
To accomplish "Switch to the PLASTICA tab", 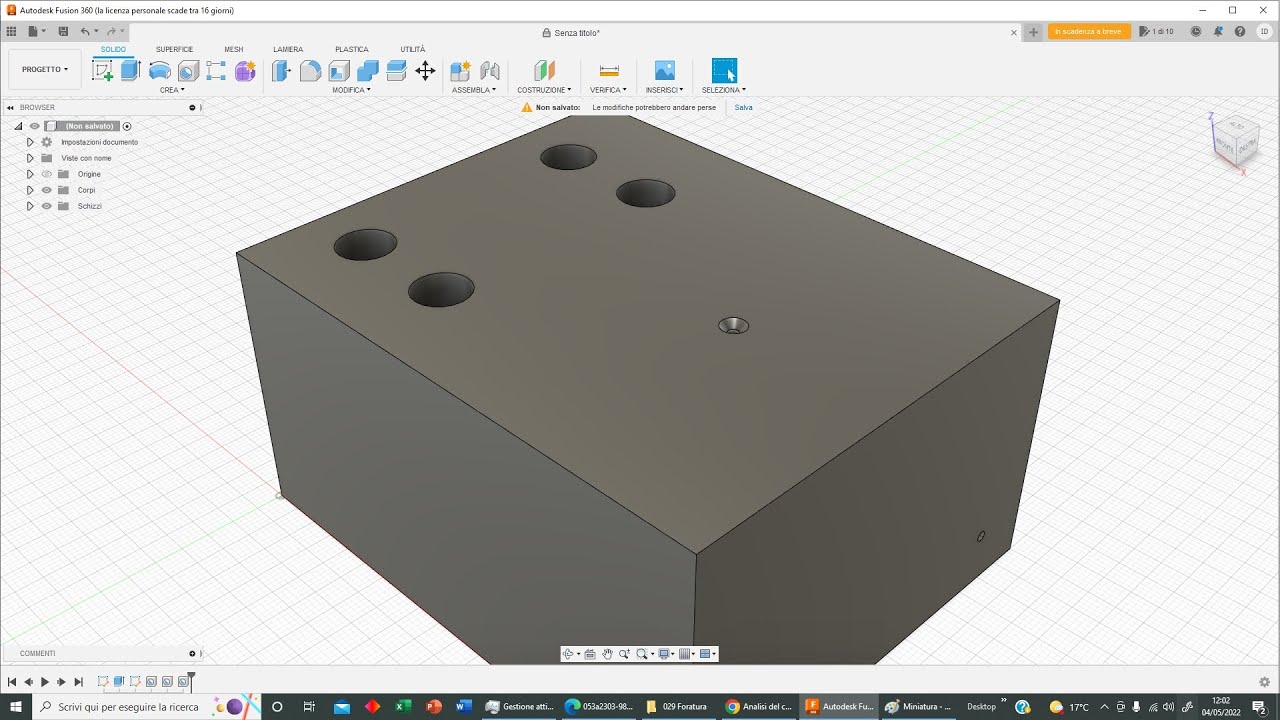I will 352,49.
